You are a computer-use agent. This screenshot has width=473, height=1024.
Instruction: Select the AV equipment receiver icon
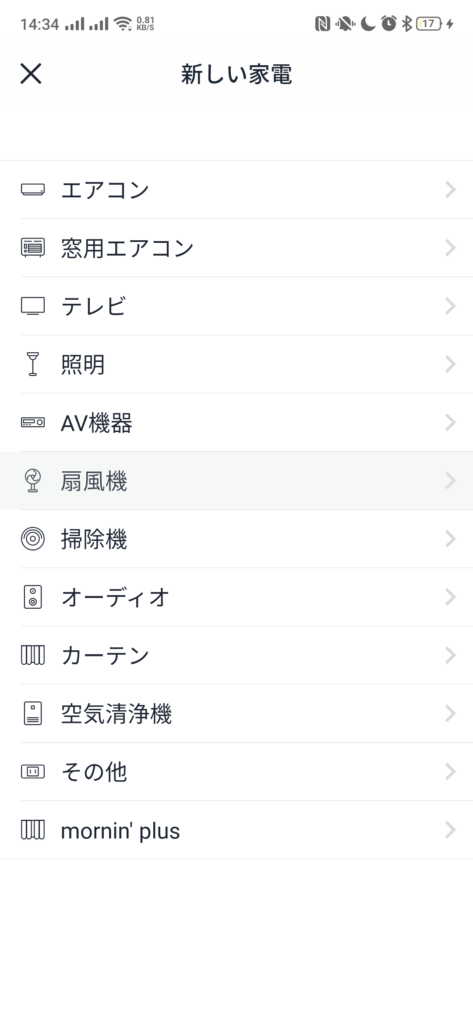pos(33,423)
